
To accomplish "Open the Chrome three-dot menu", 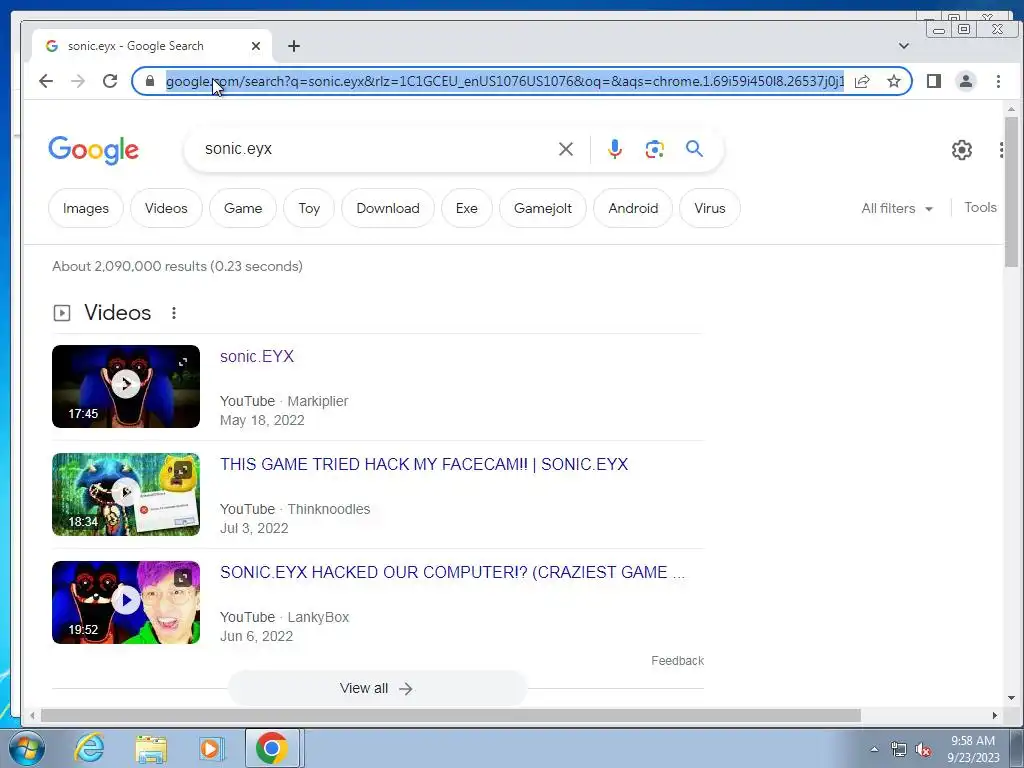I will pyautogui.click(x=998, y=81).
